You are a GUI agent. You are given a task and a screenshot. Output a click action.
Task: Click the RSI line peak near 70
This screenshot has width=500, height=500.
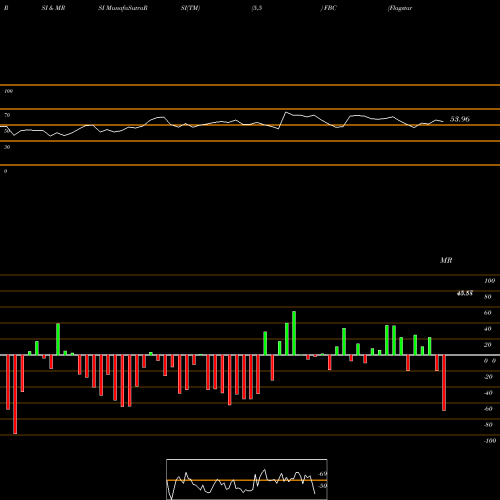coord(286,112)
